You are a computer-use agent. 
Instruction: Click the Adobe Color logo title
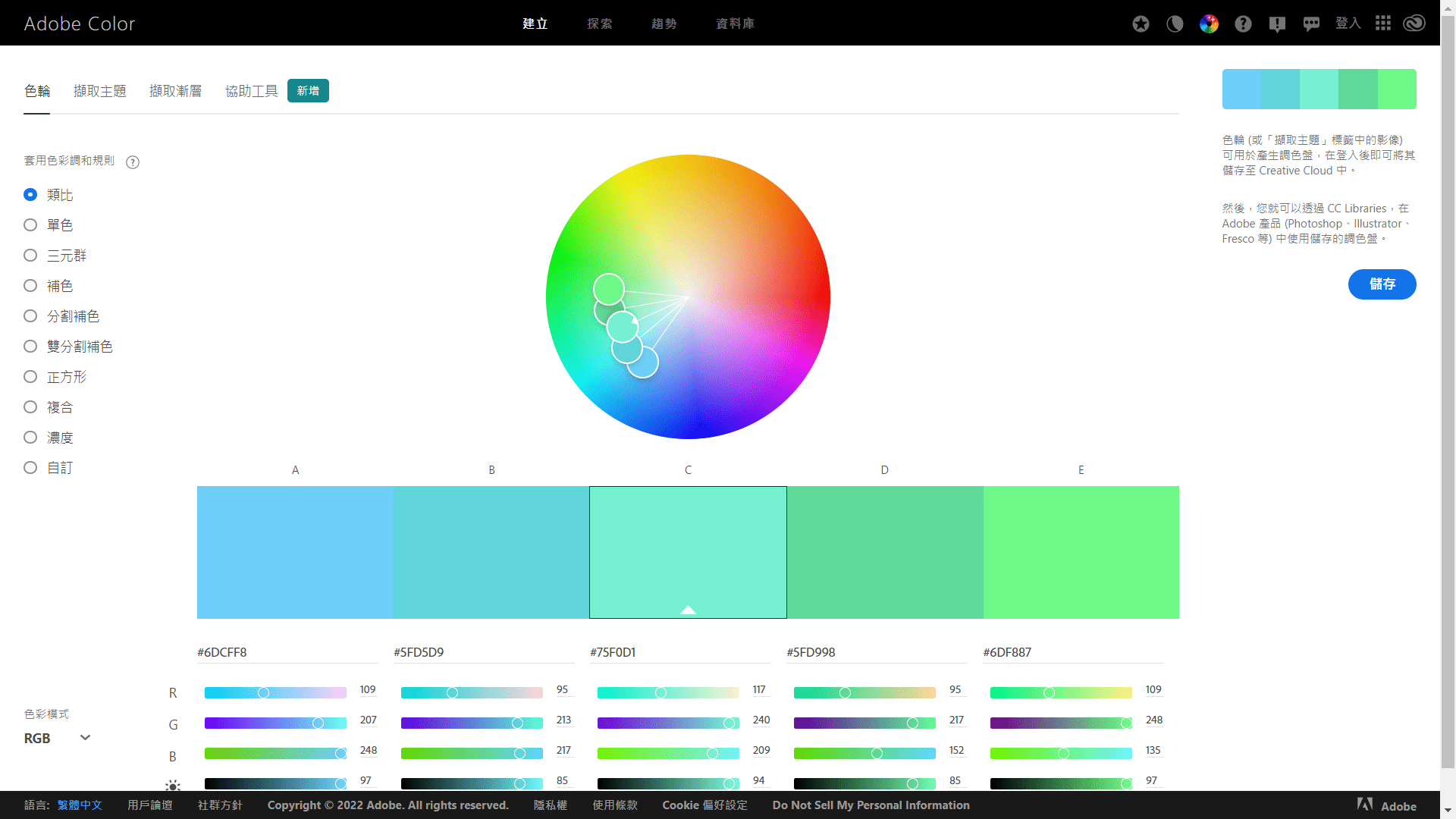[x=80, y=24]
